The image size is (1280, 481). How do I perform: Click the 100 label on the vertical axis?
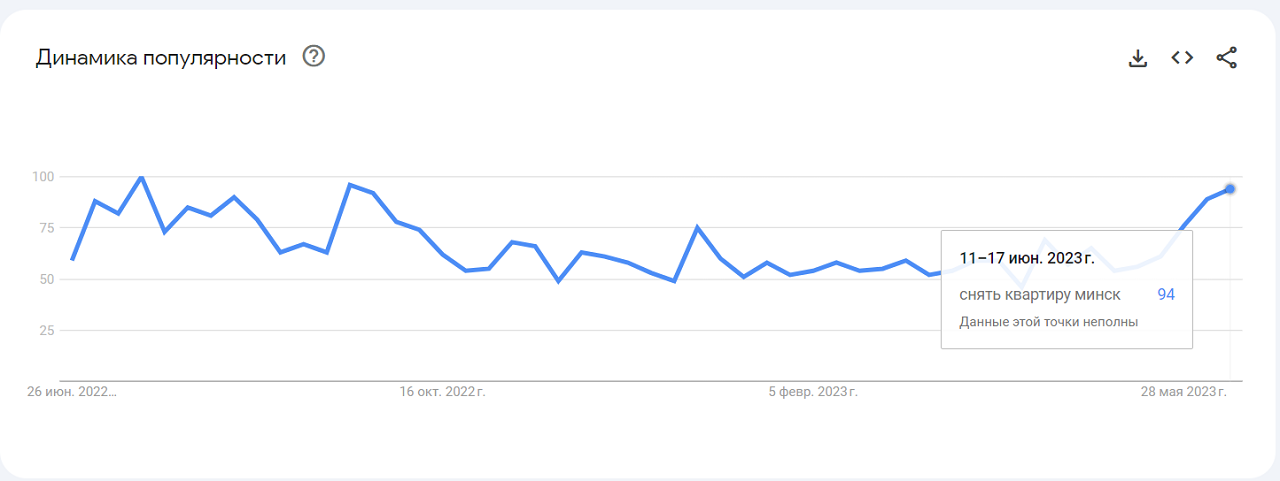[42, 177]
